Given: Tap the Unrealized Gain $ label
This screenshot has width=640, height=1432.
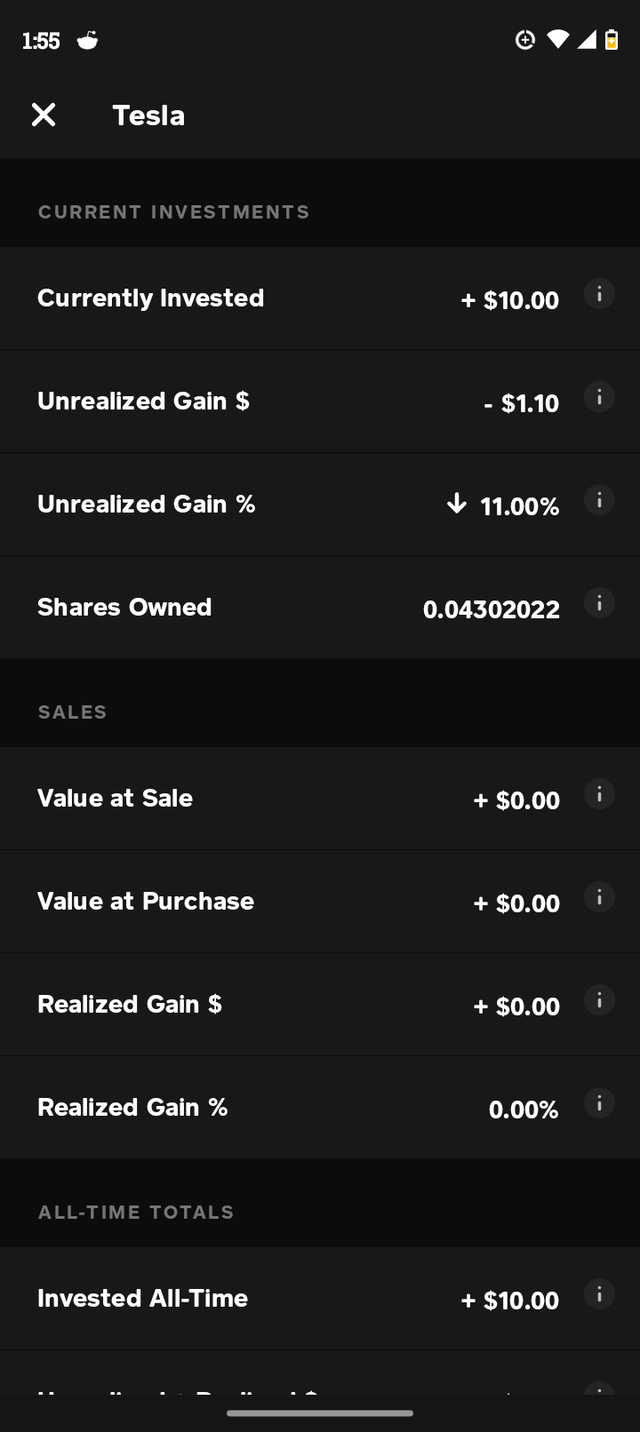Looking at the screenshot, I should click(143, 401).
